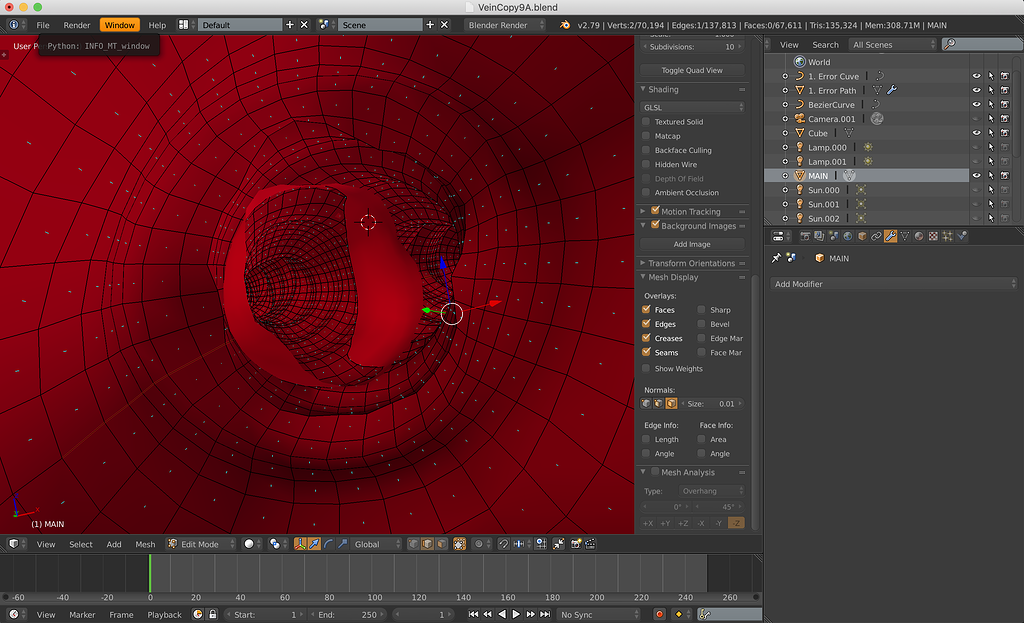Toggle the 1. Error Cuve eye visibility icon
Image resolution: width=1024 pixels, height=623 pixels.
pos(976,76)
